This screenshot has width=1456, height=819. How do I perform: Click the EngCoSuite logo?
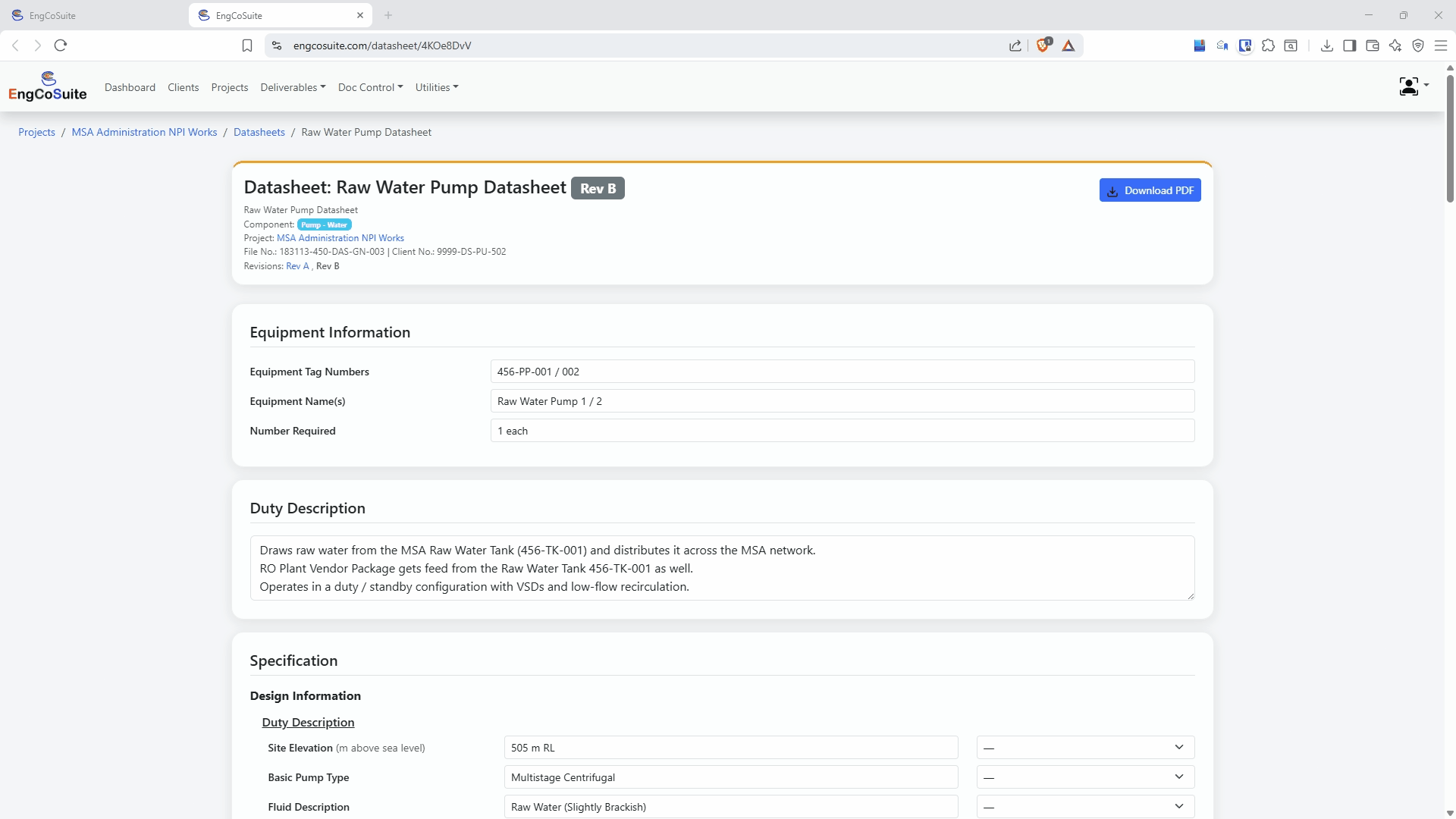48,86
